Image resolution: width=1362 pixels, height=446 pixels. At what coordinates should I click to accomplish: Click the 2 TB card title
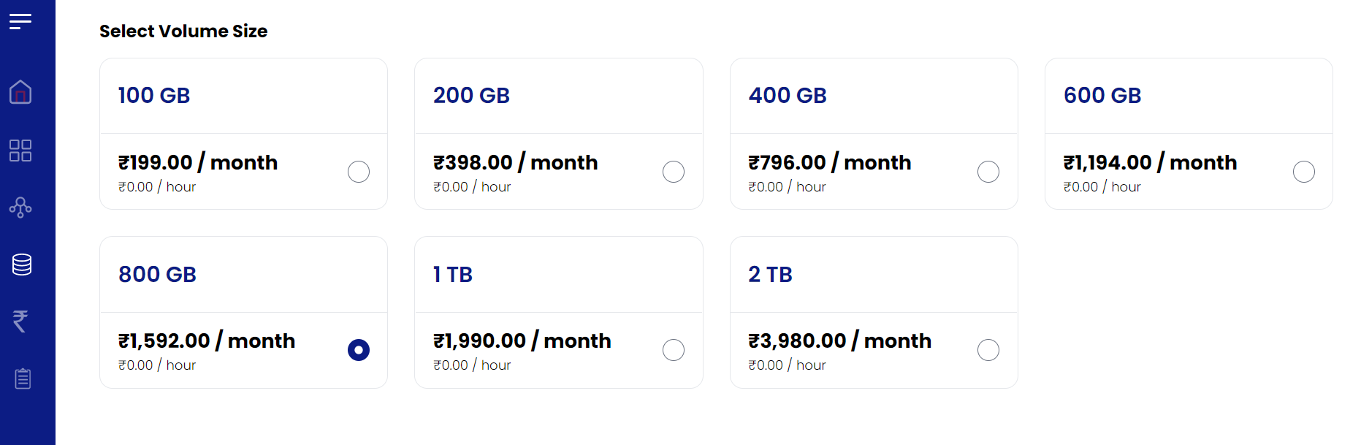click(x=770, y=275)
